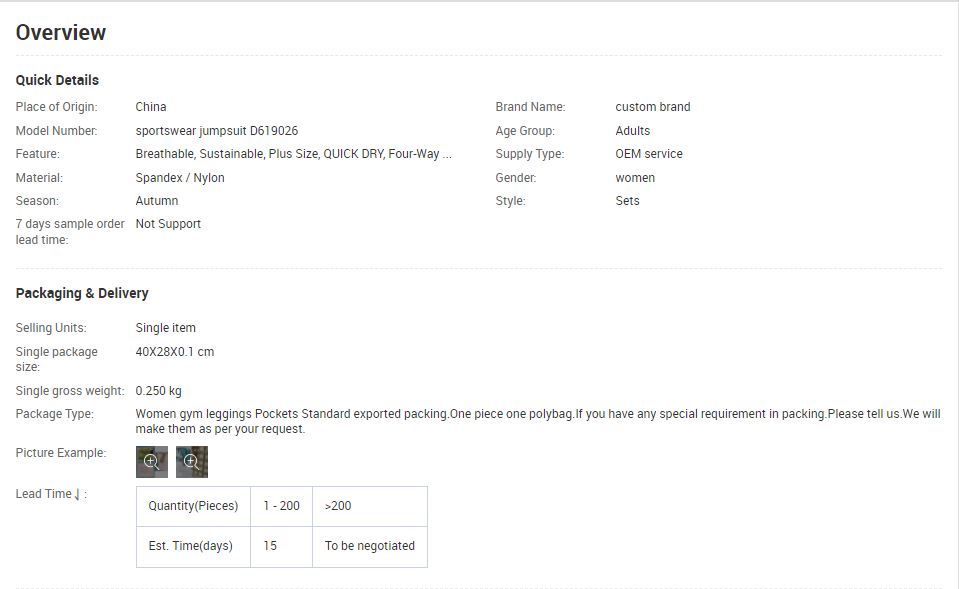The image size is (959, 589).
Task: Open the second picture example thumbnail
Action: [192, 462]
